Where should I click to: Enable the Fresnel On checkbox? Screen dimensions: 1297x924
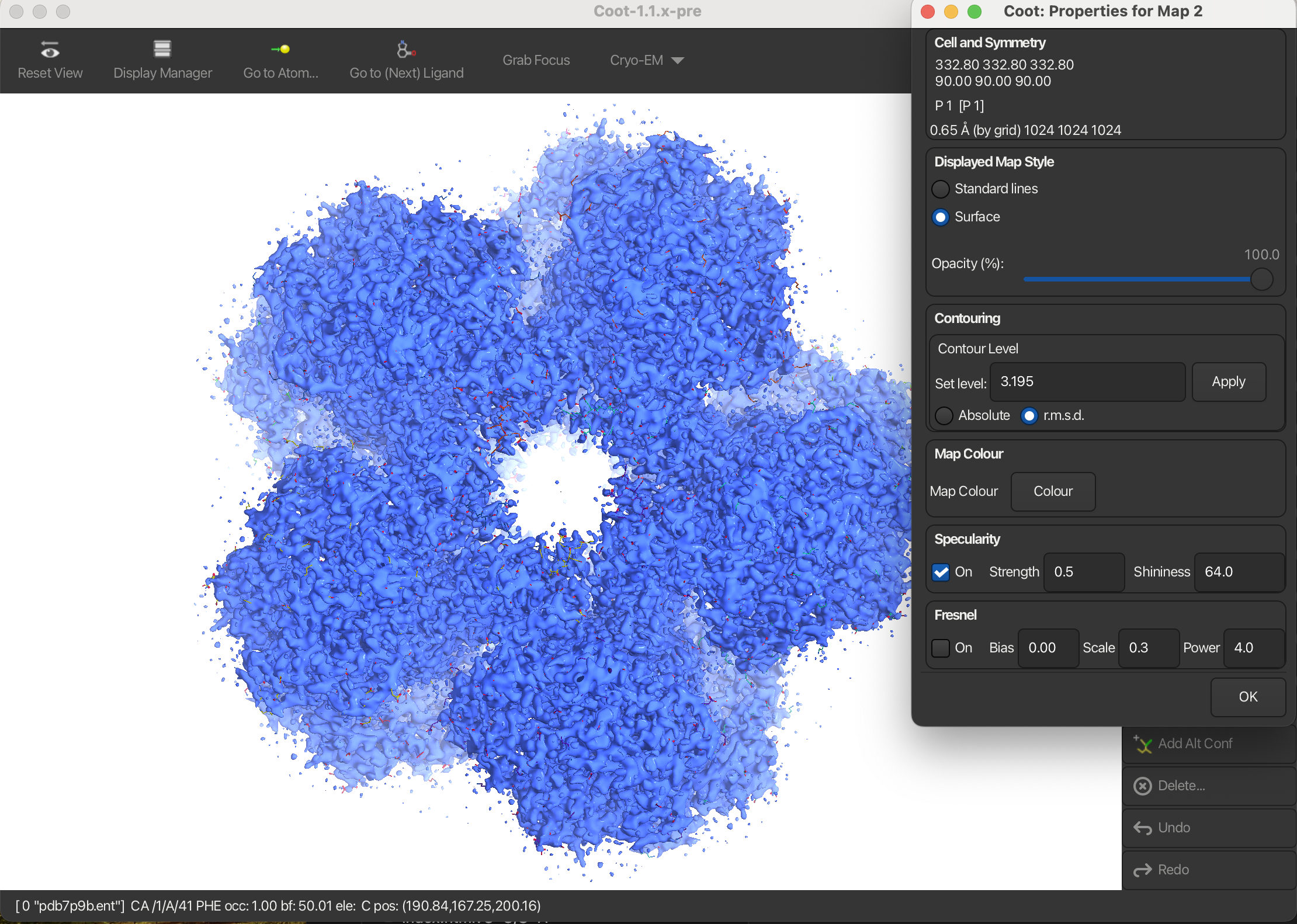[941, 648]
